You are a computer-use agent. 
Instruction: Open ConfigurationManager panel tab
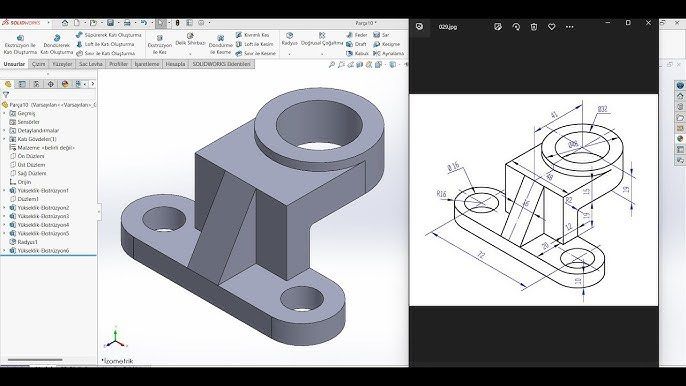(36, 84)
